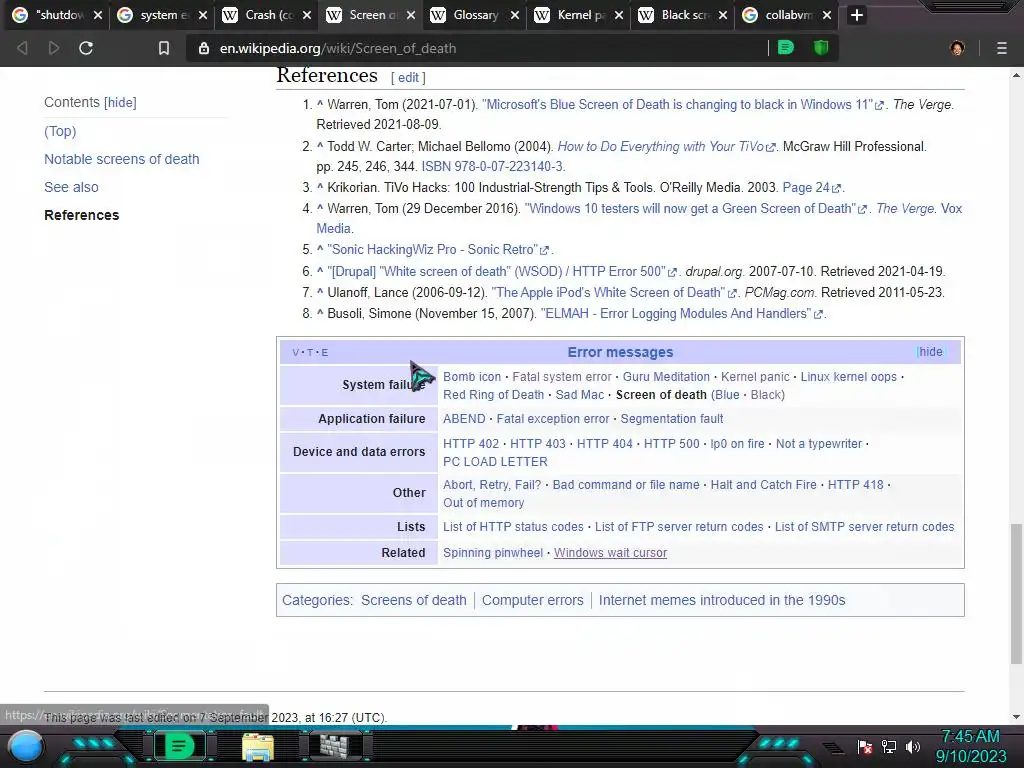Click the V view-template navbox link
1024x768 pixels.
[x=296, y=353]
